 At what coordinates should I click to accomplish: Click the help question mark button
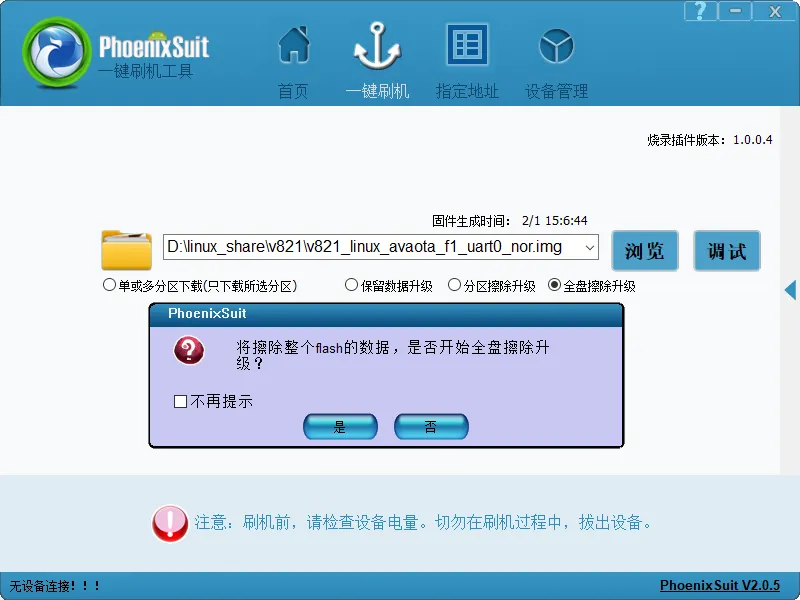click(x=700, y=10)
